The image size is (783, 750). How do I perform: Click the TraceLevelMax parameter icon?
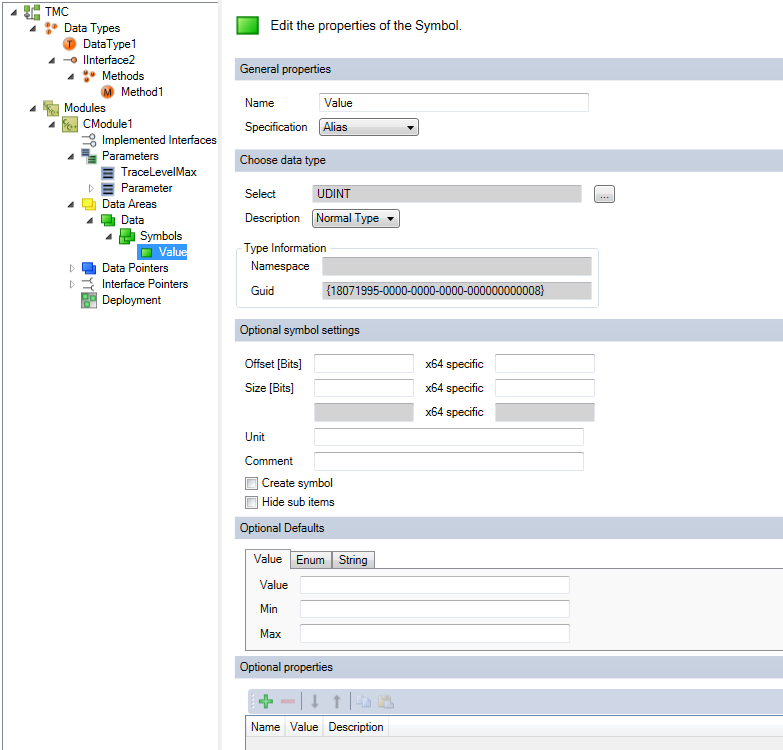tap(107, 173)
